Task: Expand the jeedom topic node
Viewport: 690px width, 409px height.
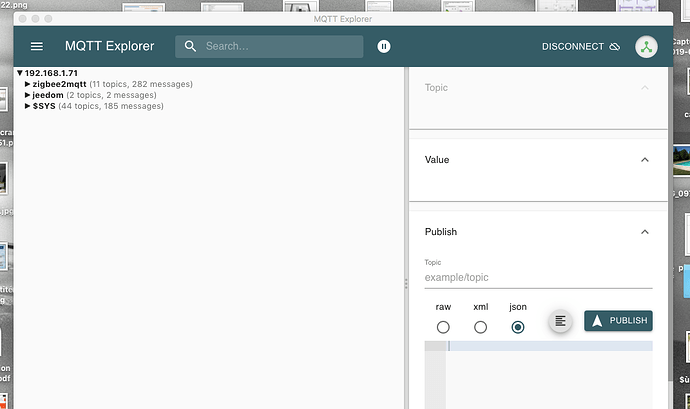Action: pyautogui.click(x=27, y=95)
